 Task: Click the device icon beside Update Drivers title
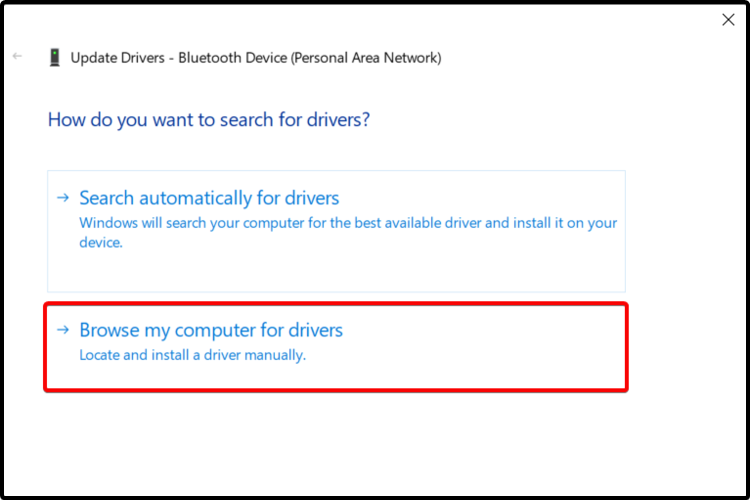coord(54,57)
